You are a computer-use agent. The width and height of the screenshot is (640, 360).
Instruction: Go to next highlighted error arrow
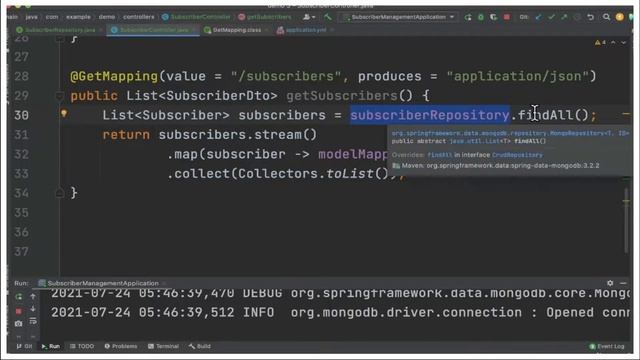[624, 42]
